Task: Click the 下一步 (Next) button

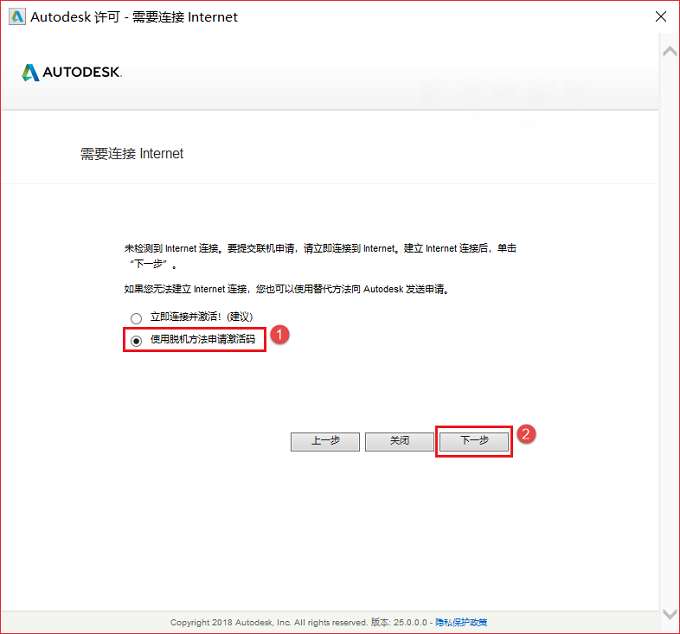Action: coord(474,441)
